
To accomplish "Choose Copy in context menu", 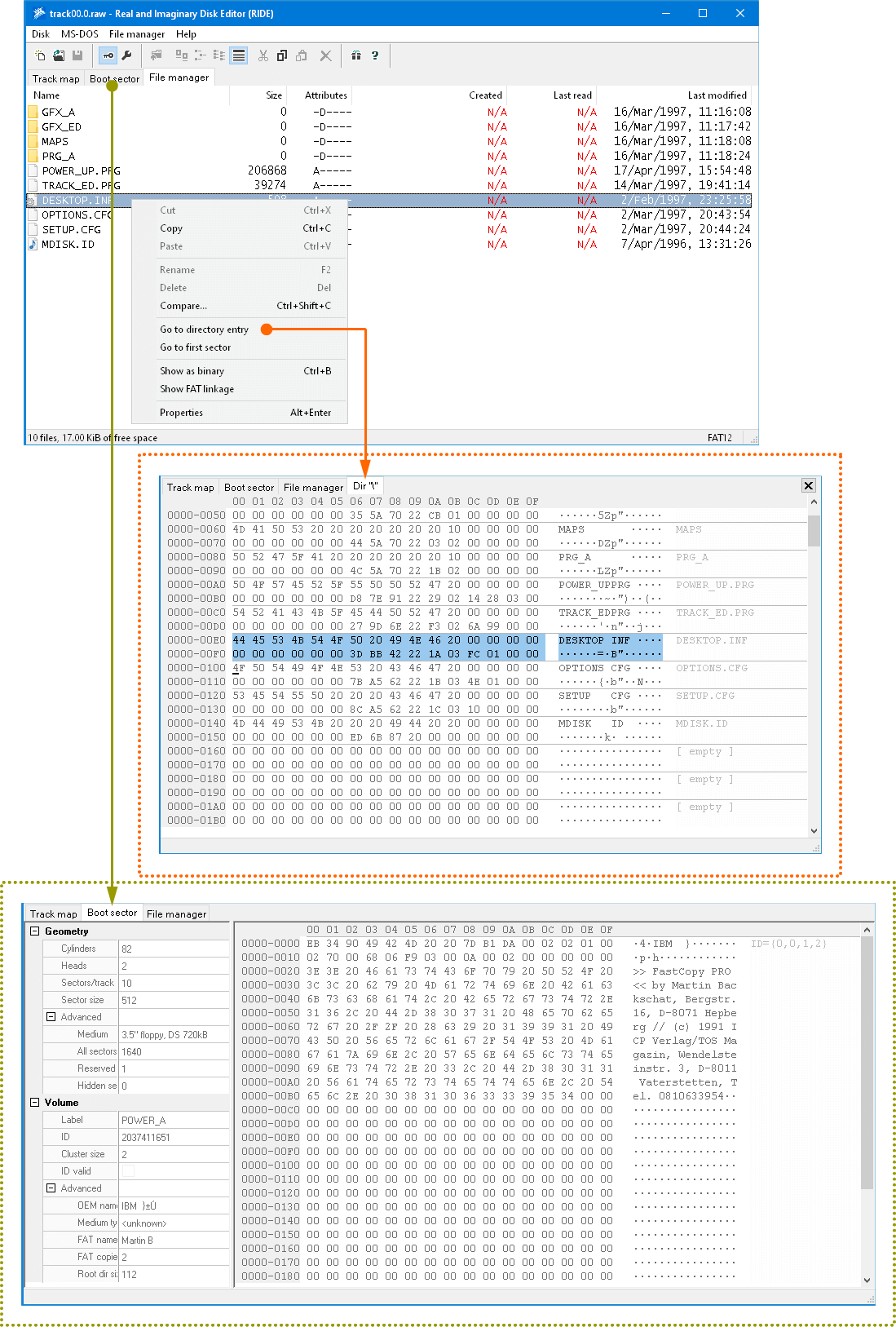I will (x=240, y=228).
